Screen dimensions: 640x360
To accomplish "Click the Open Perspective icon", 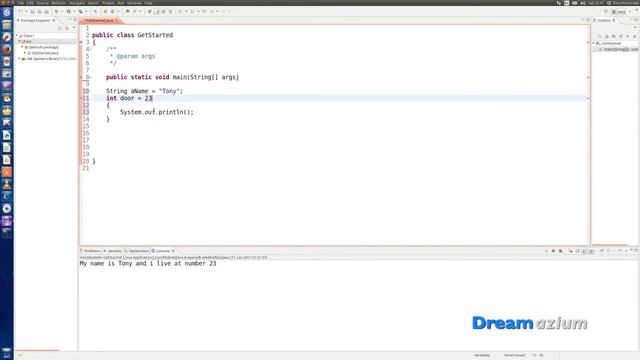I will 606,11.
